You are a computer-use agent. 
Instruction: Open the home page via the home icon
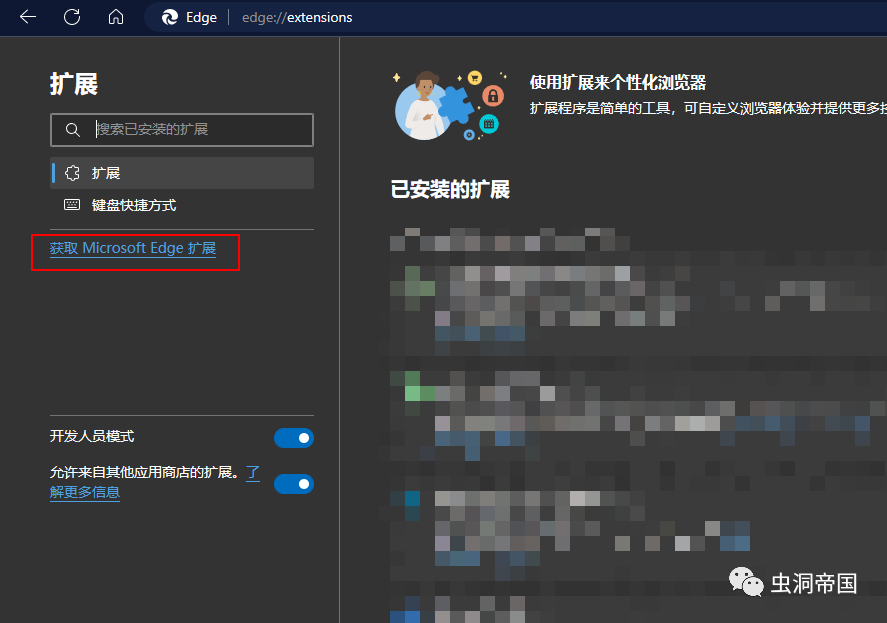[116, 17]
